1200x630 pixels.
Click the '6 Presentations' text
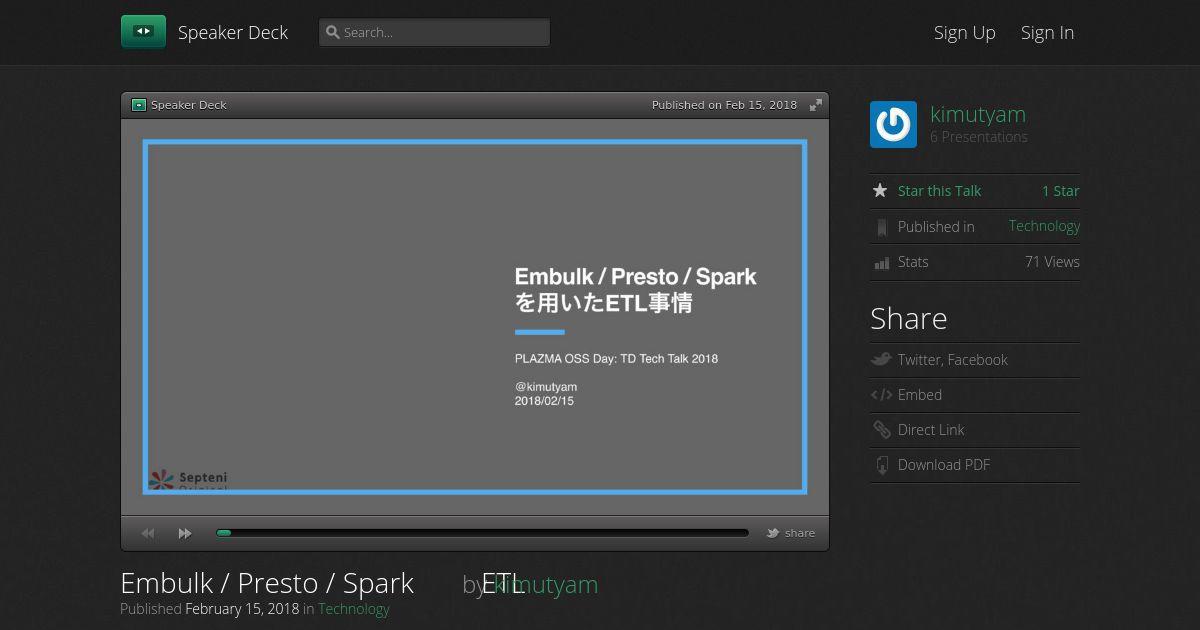point(979,137)
